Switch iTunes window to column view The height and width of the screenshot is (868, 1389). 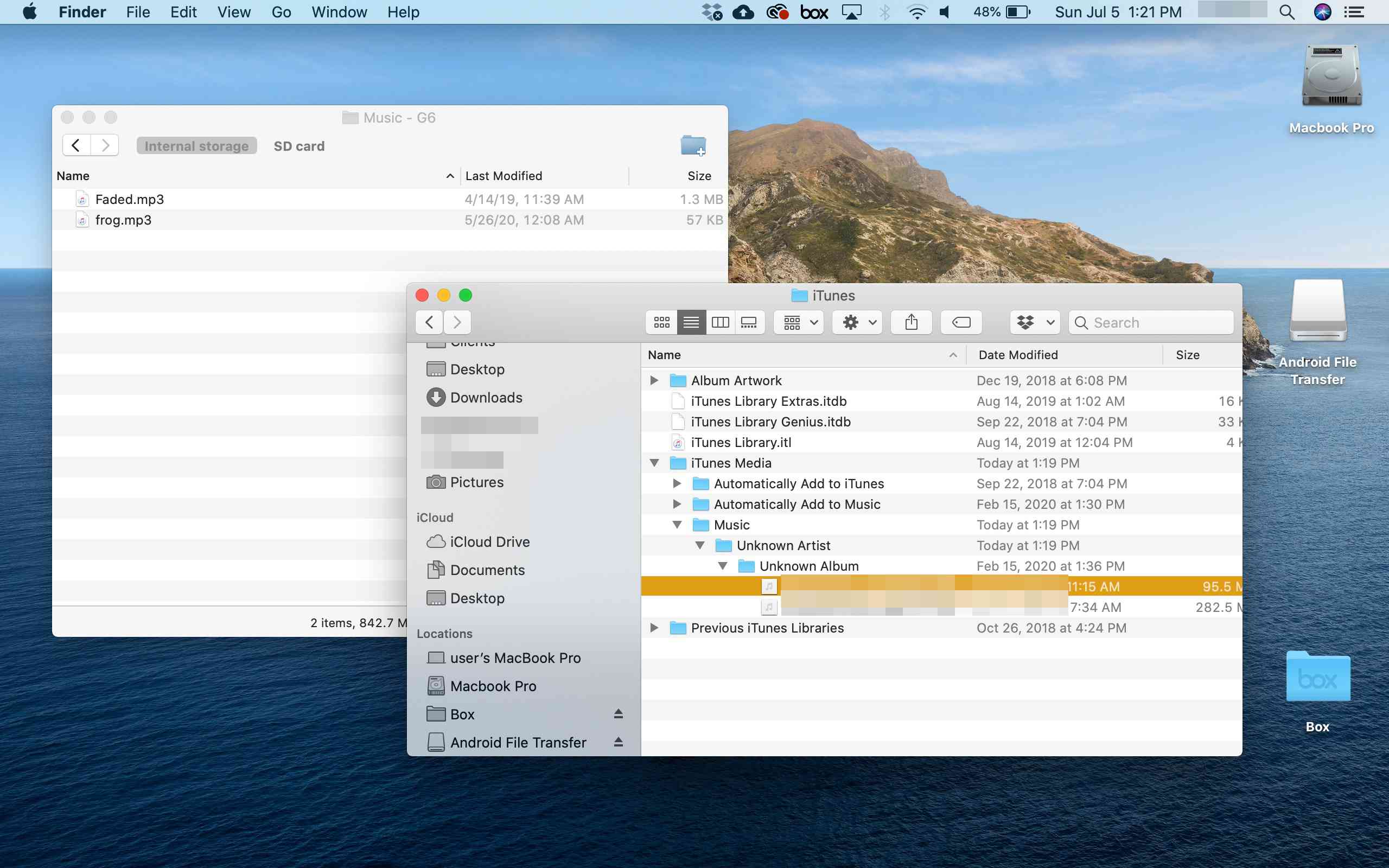click(721, 323)
